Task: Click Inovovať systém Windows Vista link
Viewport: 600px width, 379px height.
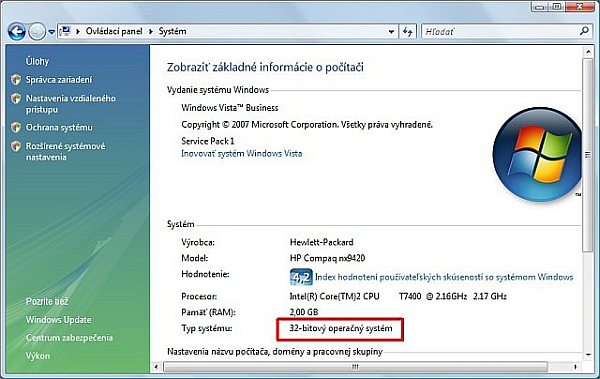Action: click(x=241, y=154)
